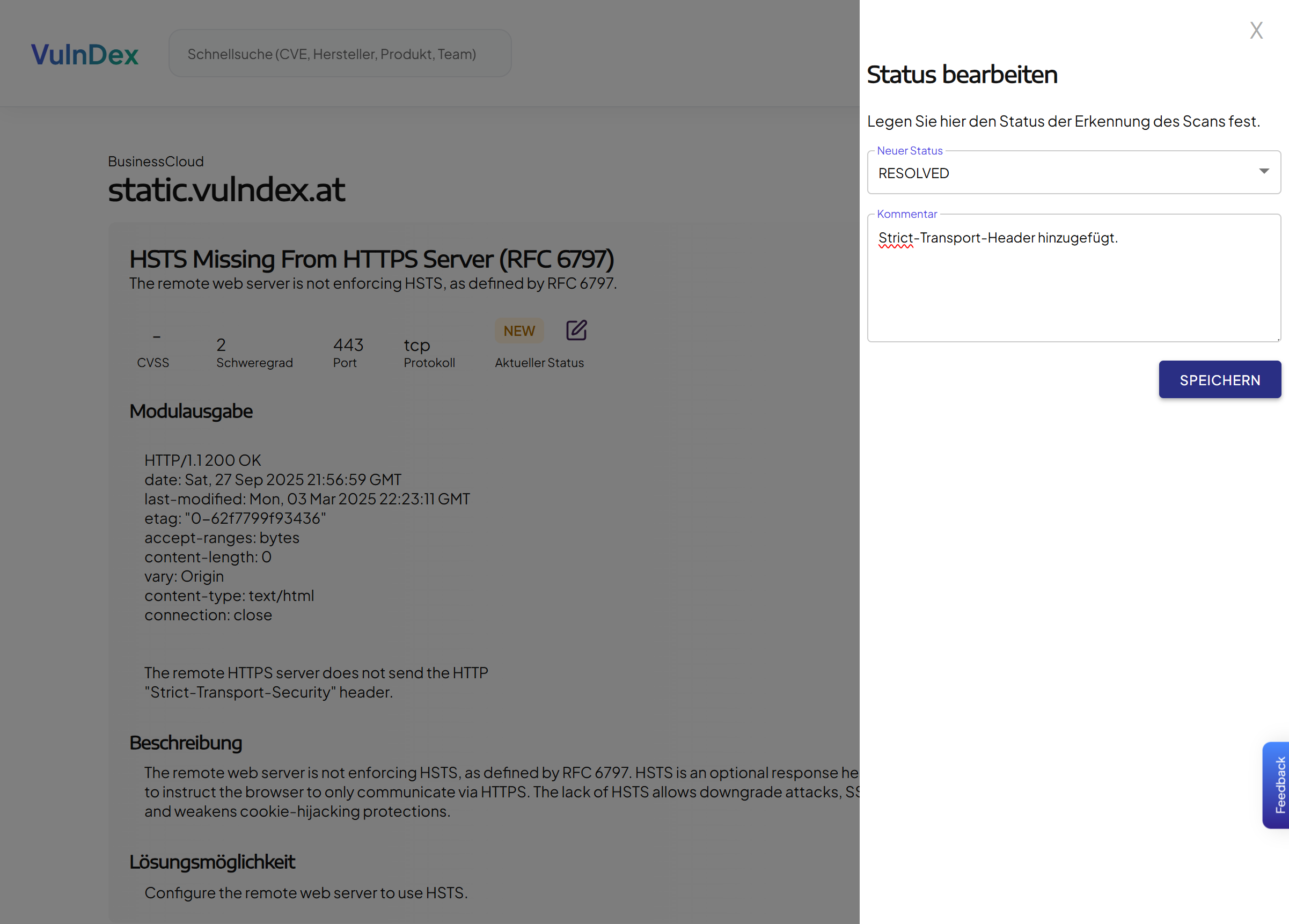The width and height of the screenshot is (1289, 924).
Task: Click the NEW status badge
Action: (519, 331)
